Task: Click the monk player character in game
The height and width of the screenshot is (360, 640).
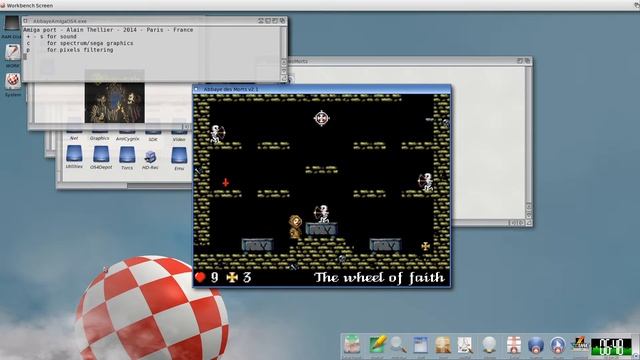Action: pyautogui.click(x=295, y=227)
